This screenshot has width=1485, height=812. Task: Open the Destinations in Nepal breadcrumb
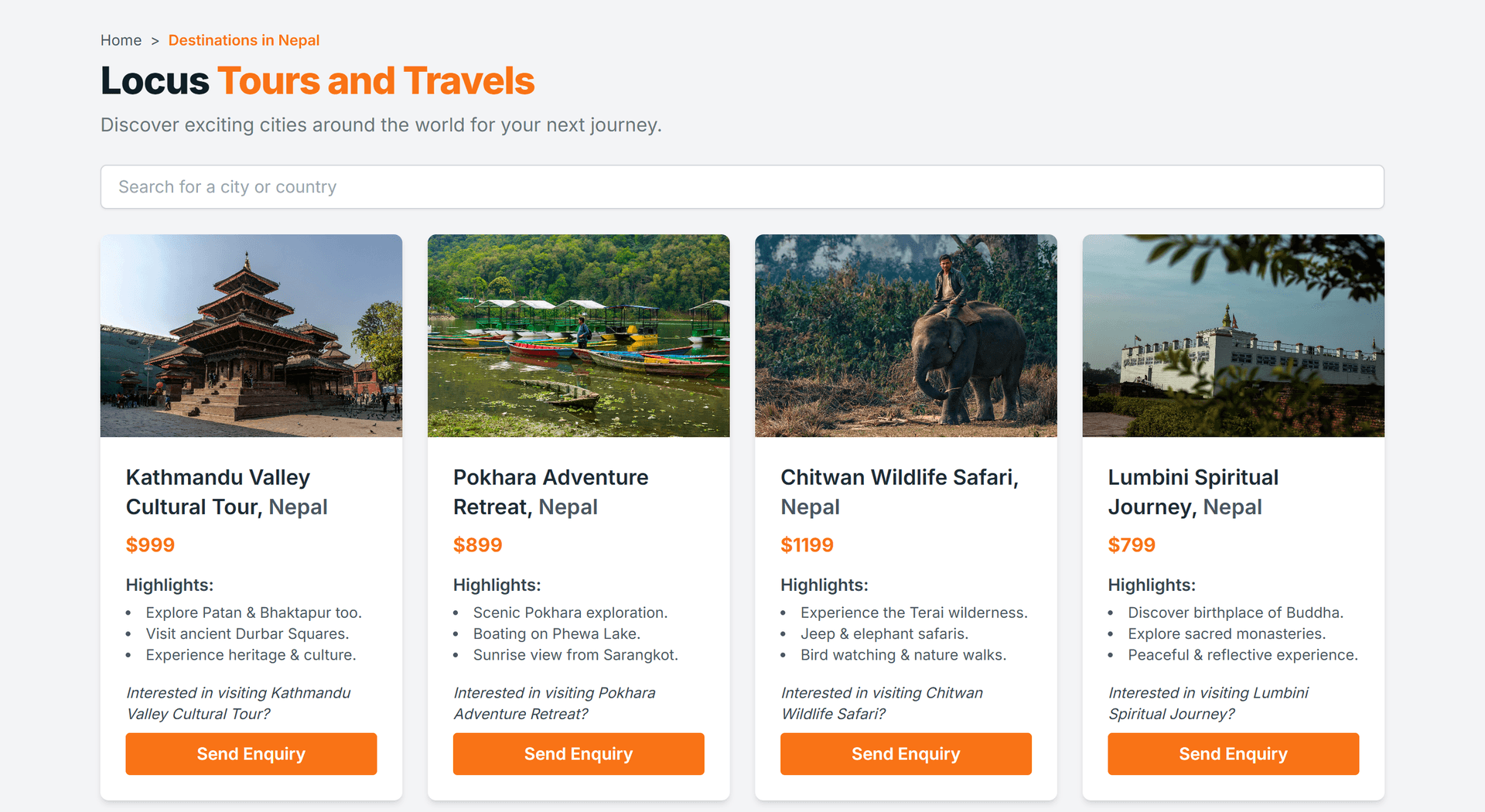(x=244, y=40)
